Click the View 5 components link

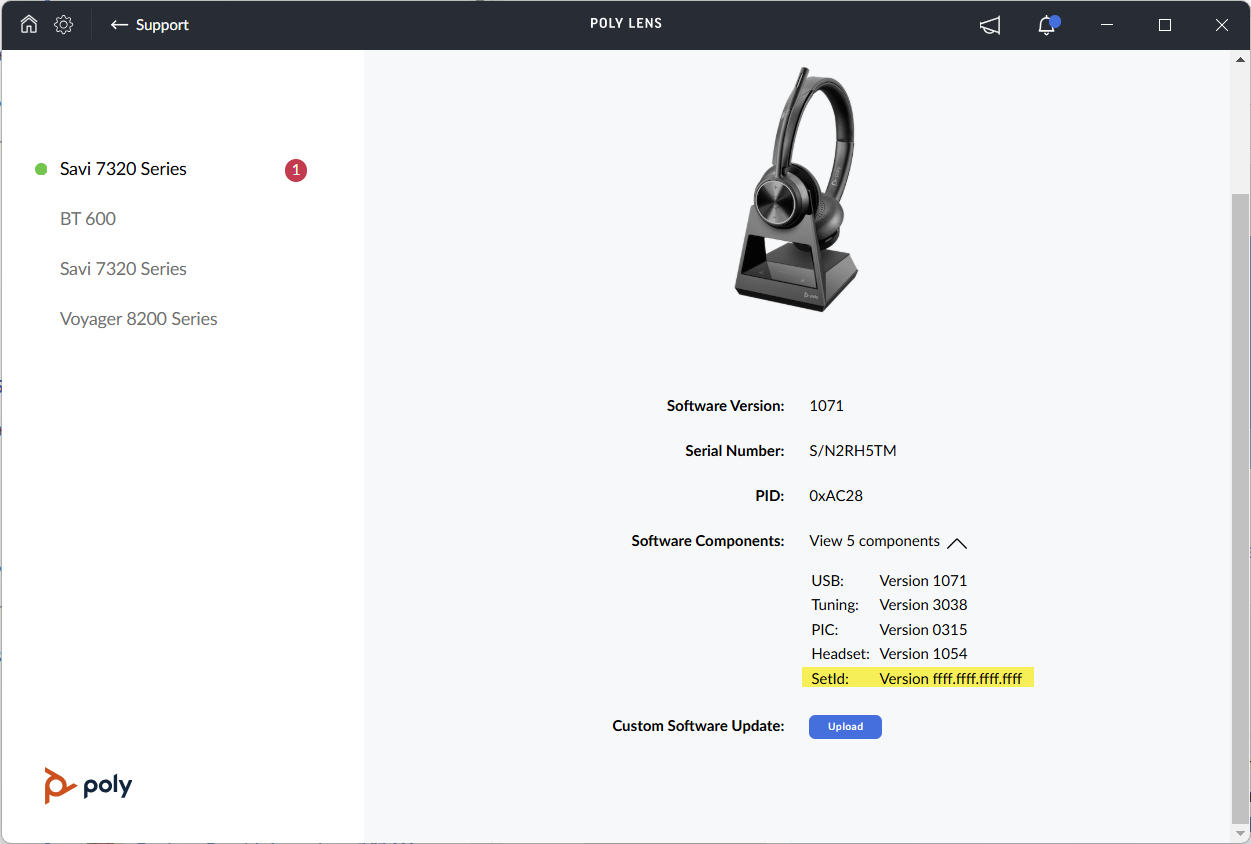pos(874,541)
